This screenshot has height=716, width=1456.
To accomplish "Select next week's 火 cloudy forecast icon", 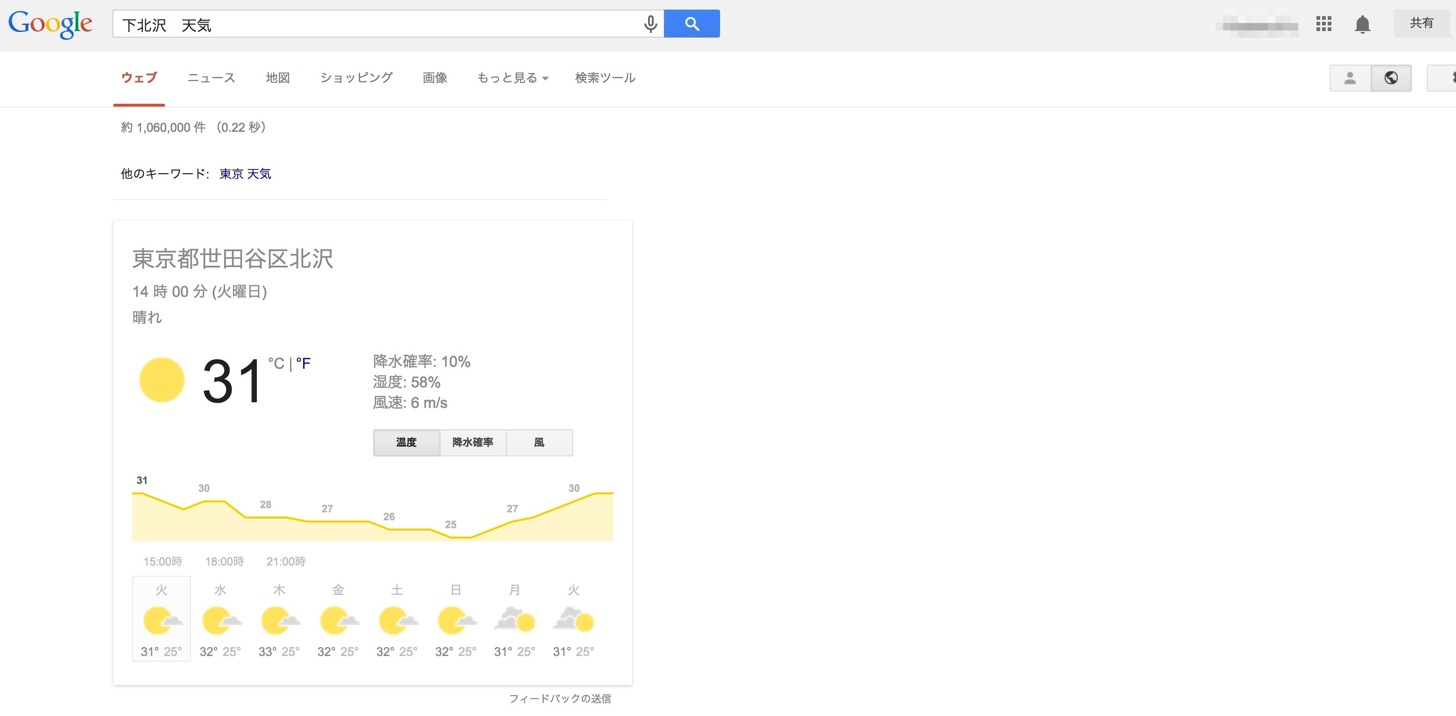I will (x=574, y=619).
